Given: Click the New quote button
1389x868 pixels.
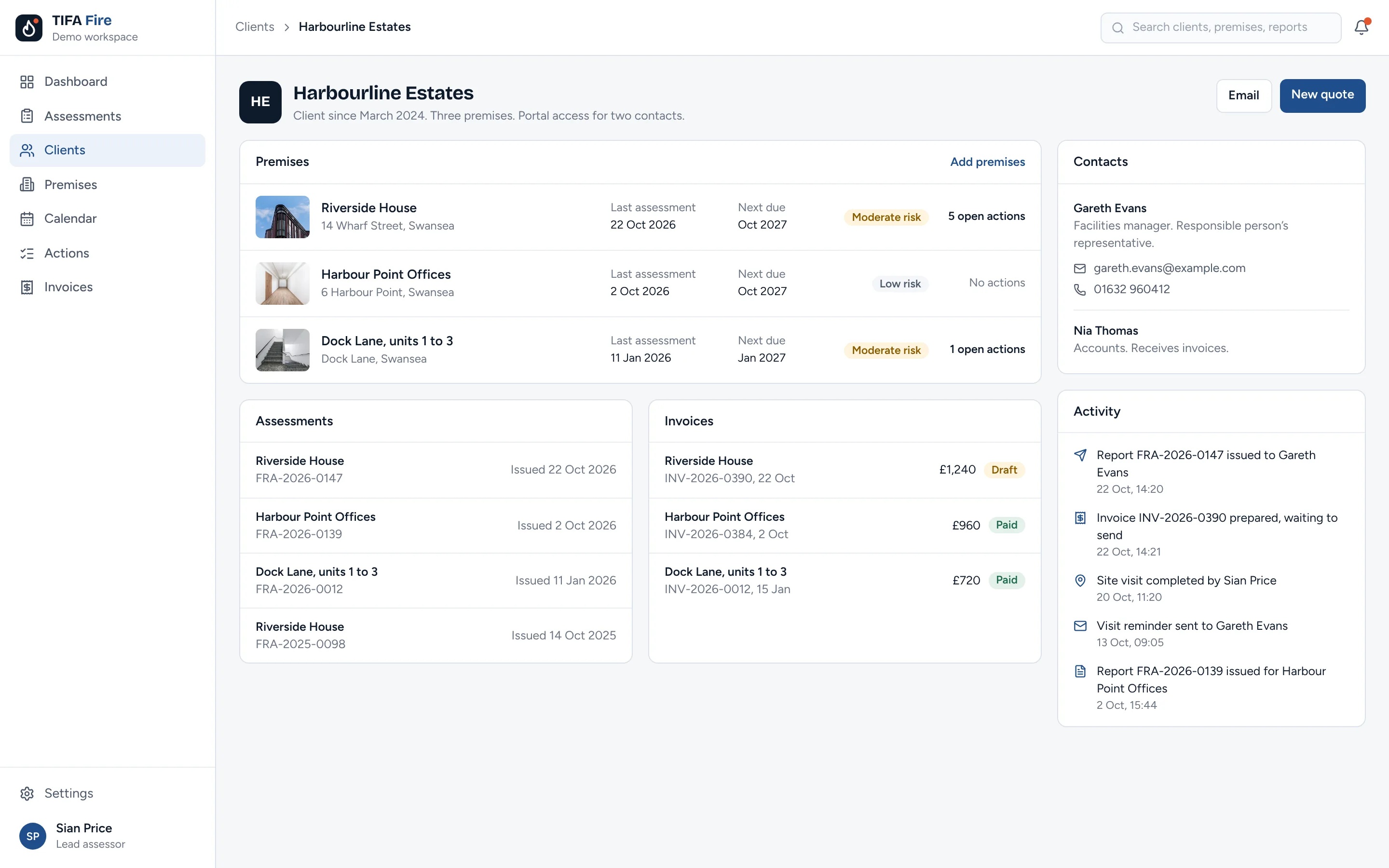Looking at the screenshot, I should [1322, 95].
